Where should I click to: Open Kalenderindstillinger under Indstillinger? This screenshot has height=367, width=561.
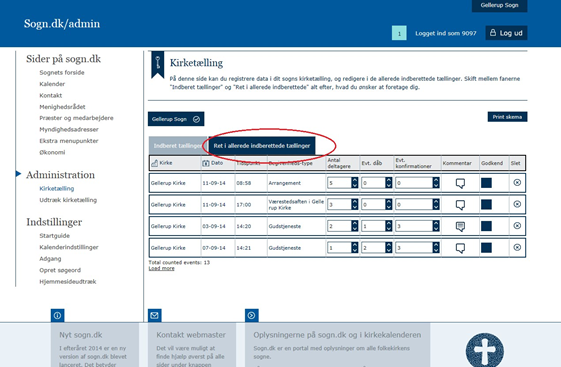(x=69, y=247)
